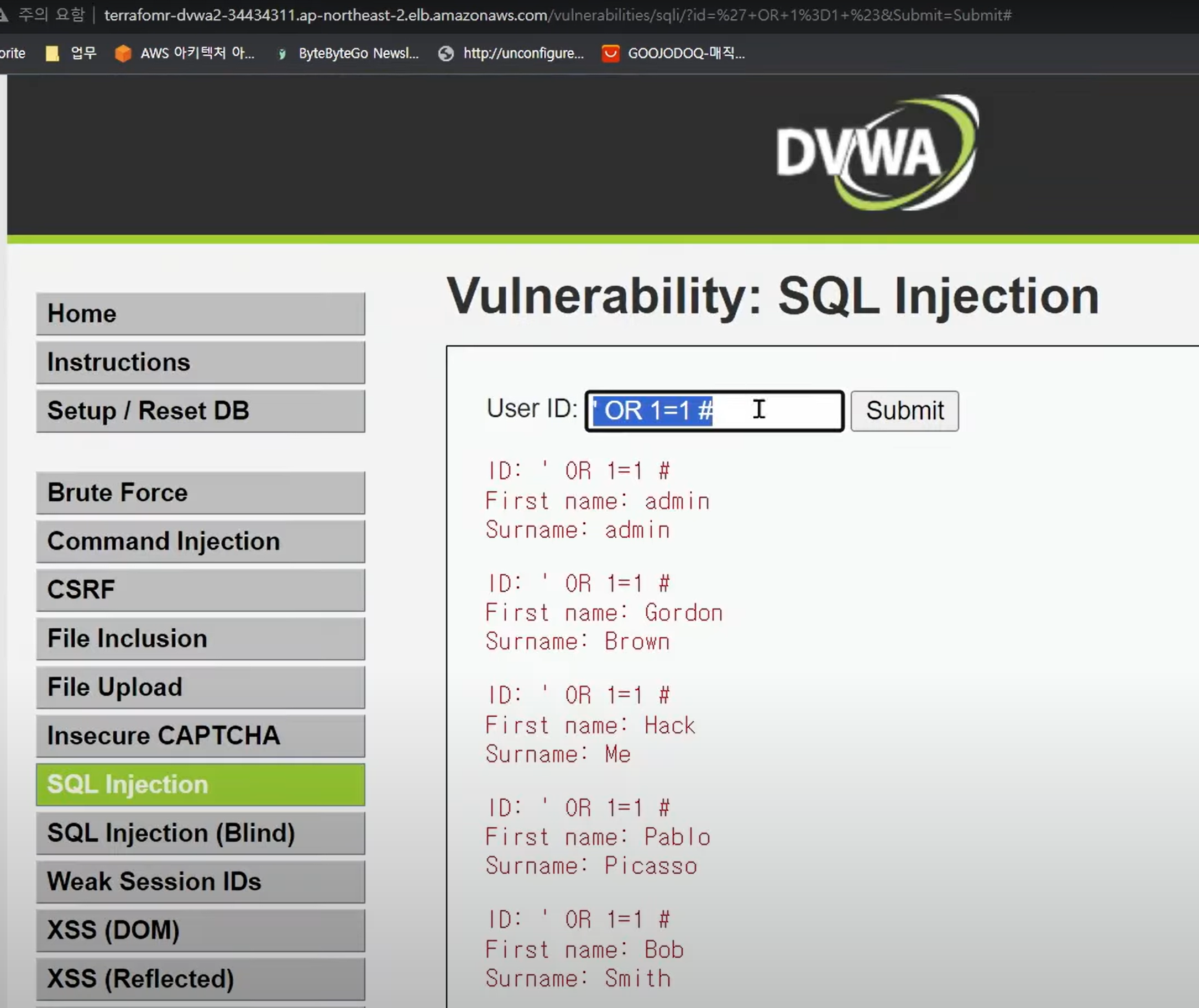1199x1008 pixels.
Task: Open GOOJODOQ bookmark
Action: 674,53
